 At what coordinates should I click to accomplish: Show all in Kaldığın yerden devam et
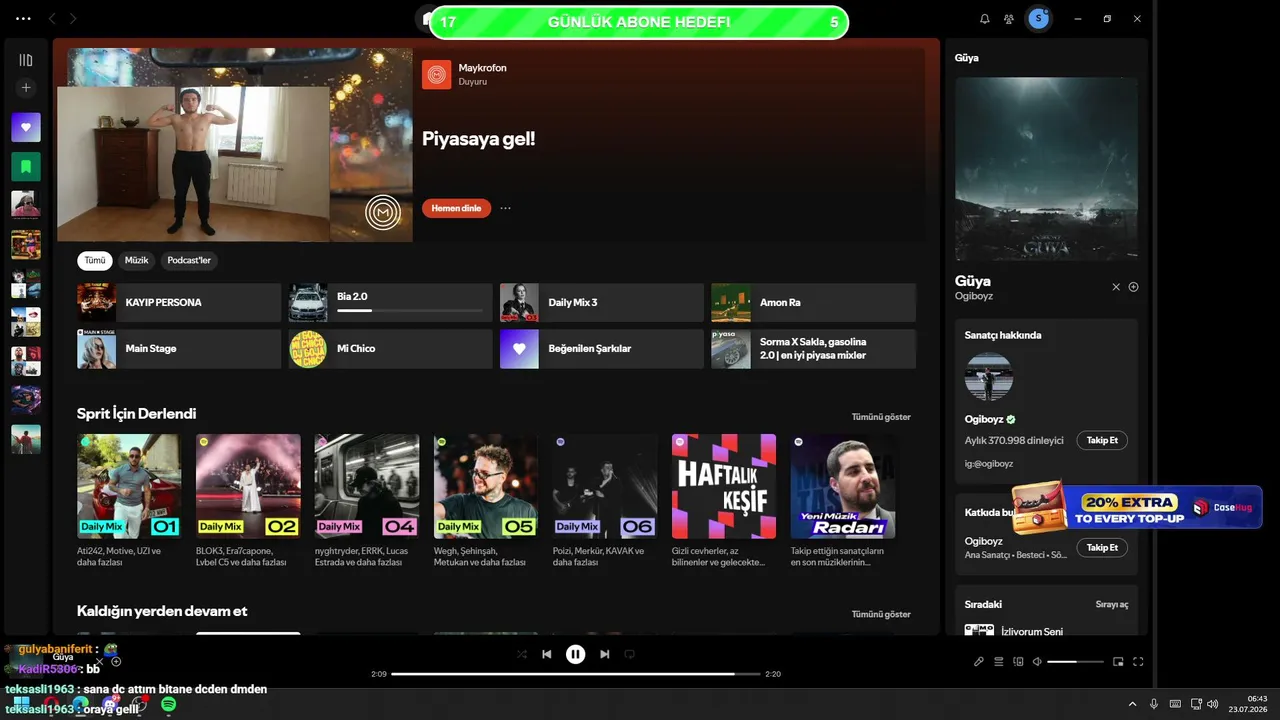[x=881, y=614]
